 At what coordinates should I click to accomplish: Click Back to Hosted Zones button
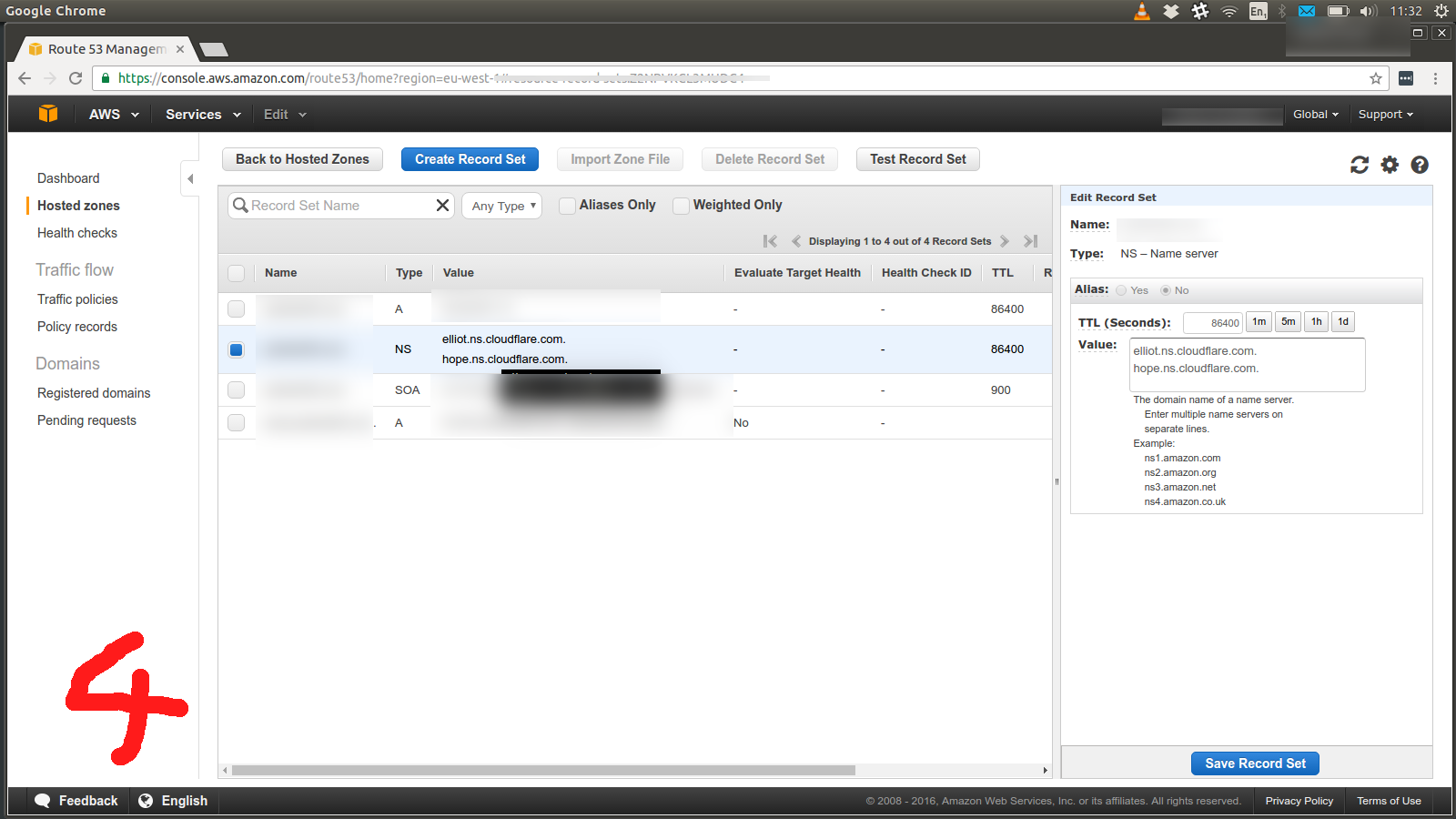tap(302, 159)
